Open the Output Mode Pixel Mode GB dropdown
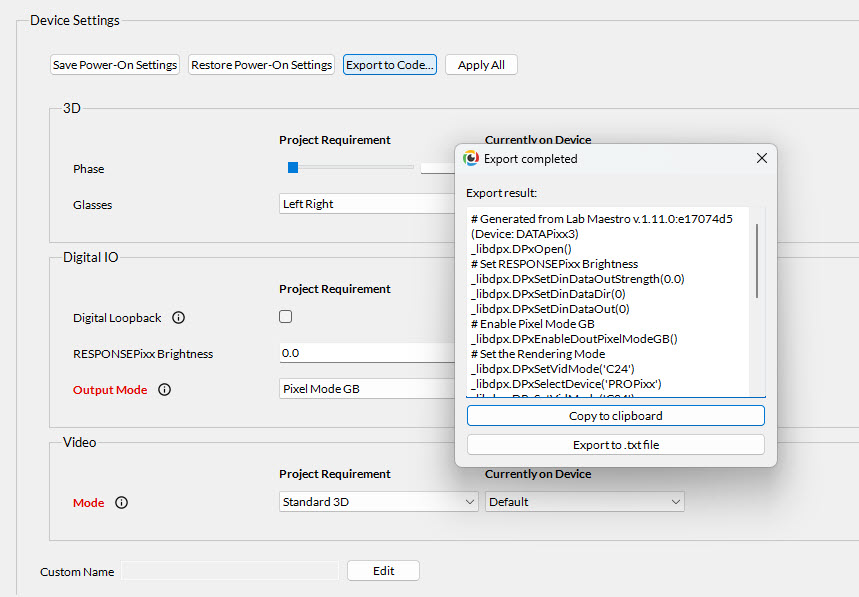 [367, 389]
